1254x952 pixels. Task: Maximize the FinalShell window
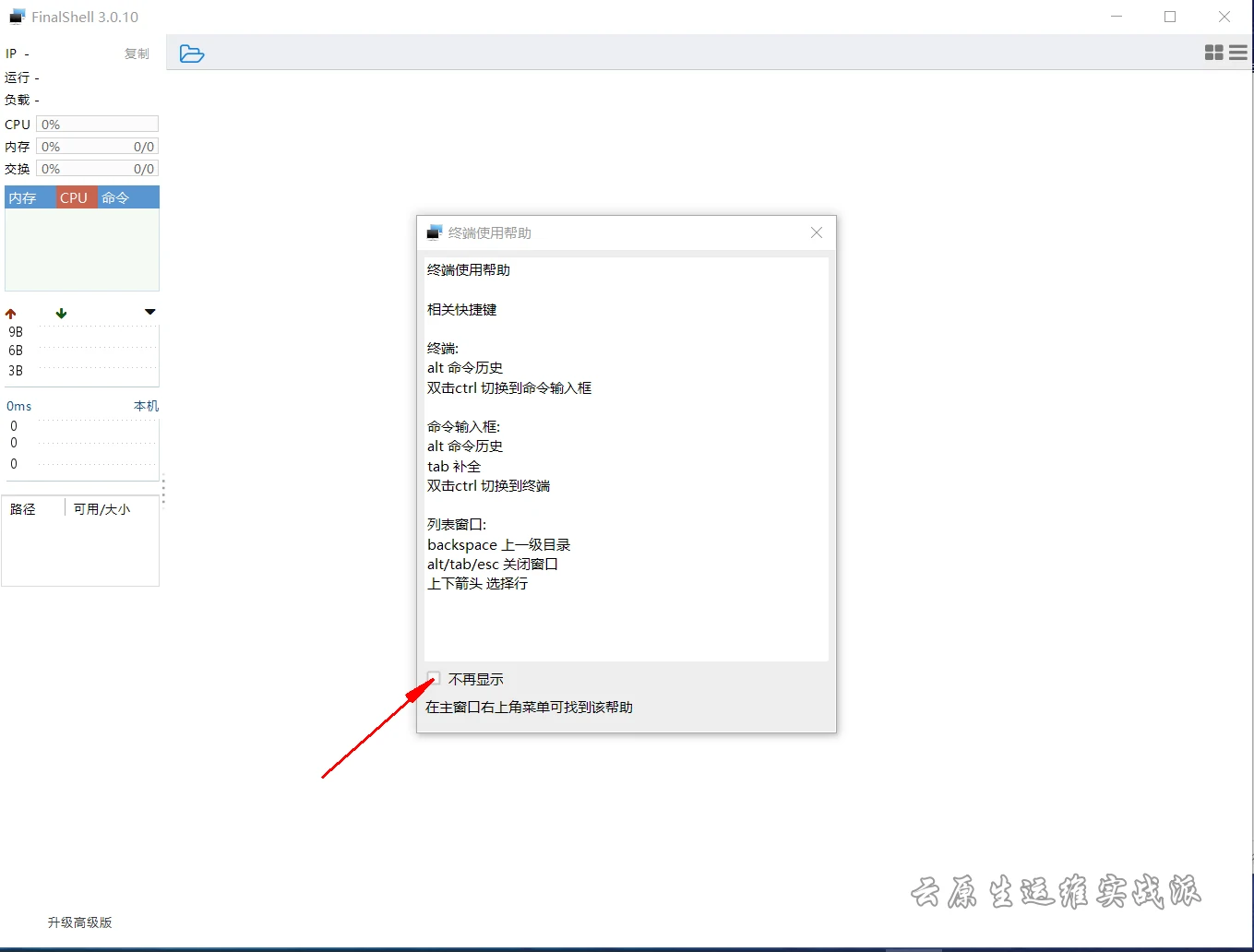[1170, 17]
